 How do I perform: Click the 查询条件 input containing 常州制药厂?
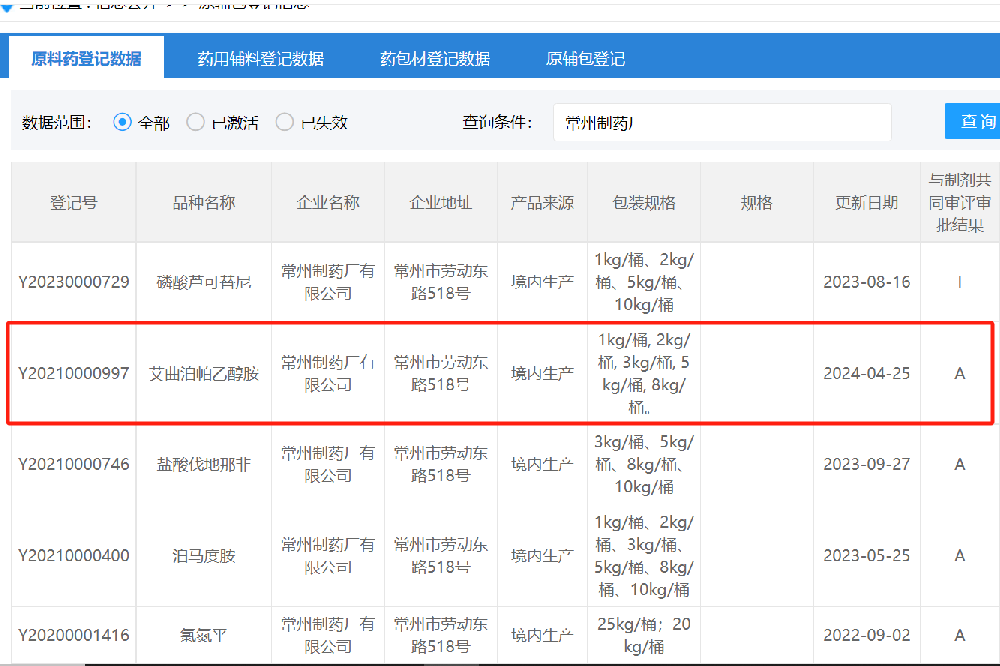tap(720, 121)
